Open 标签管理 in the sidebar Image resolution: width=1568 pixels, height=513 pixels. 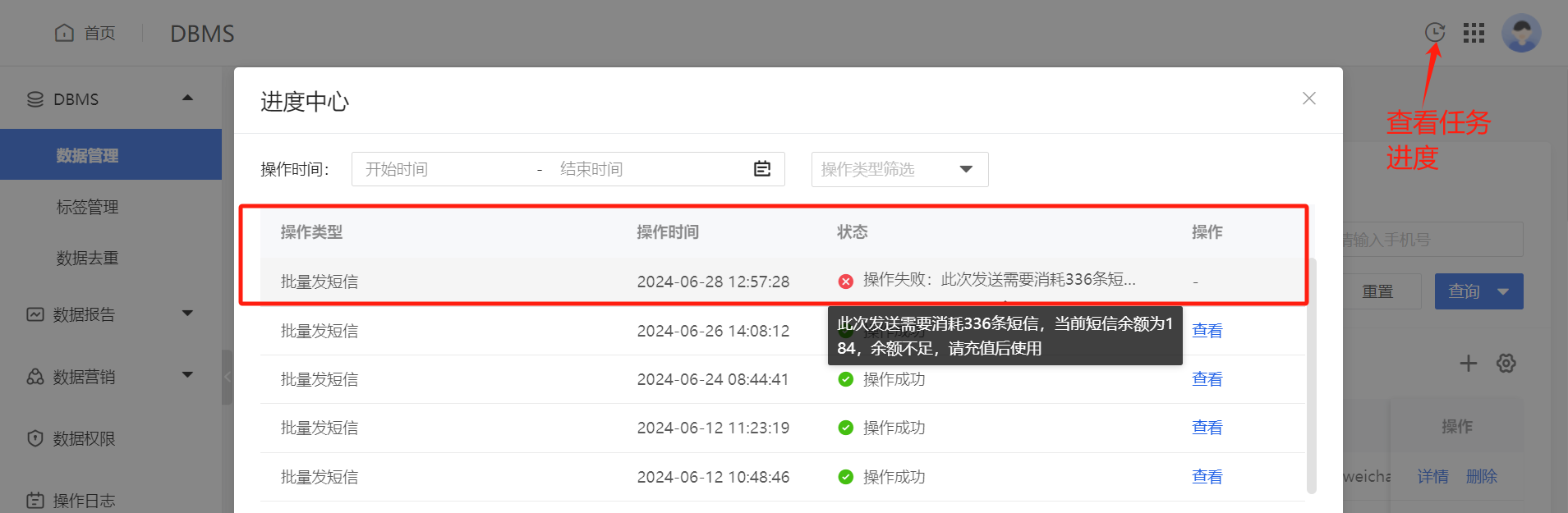coord(88,207)
